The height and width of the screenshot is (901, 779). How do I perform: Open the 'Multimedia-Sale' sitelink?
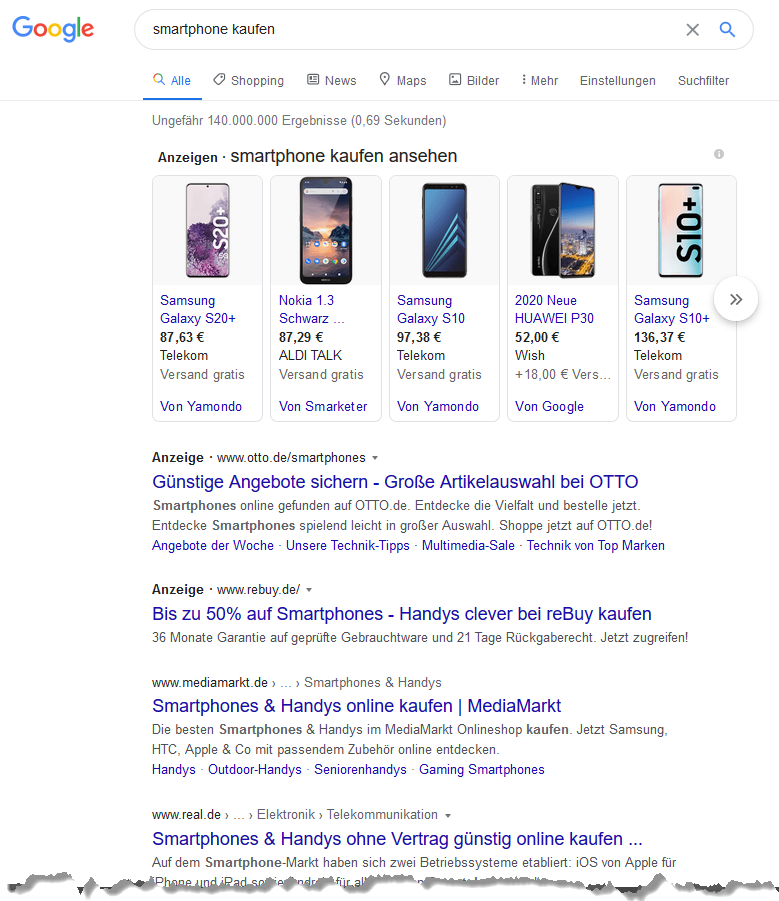pos(468,545)
